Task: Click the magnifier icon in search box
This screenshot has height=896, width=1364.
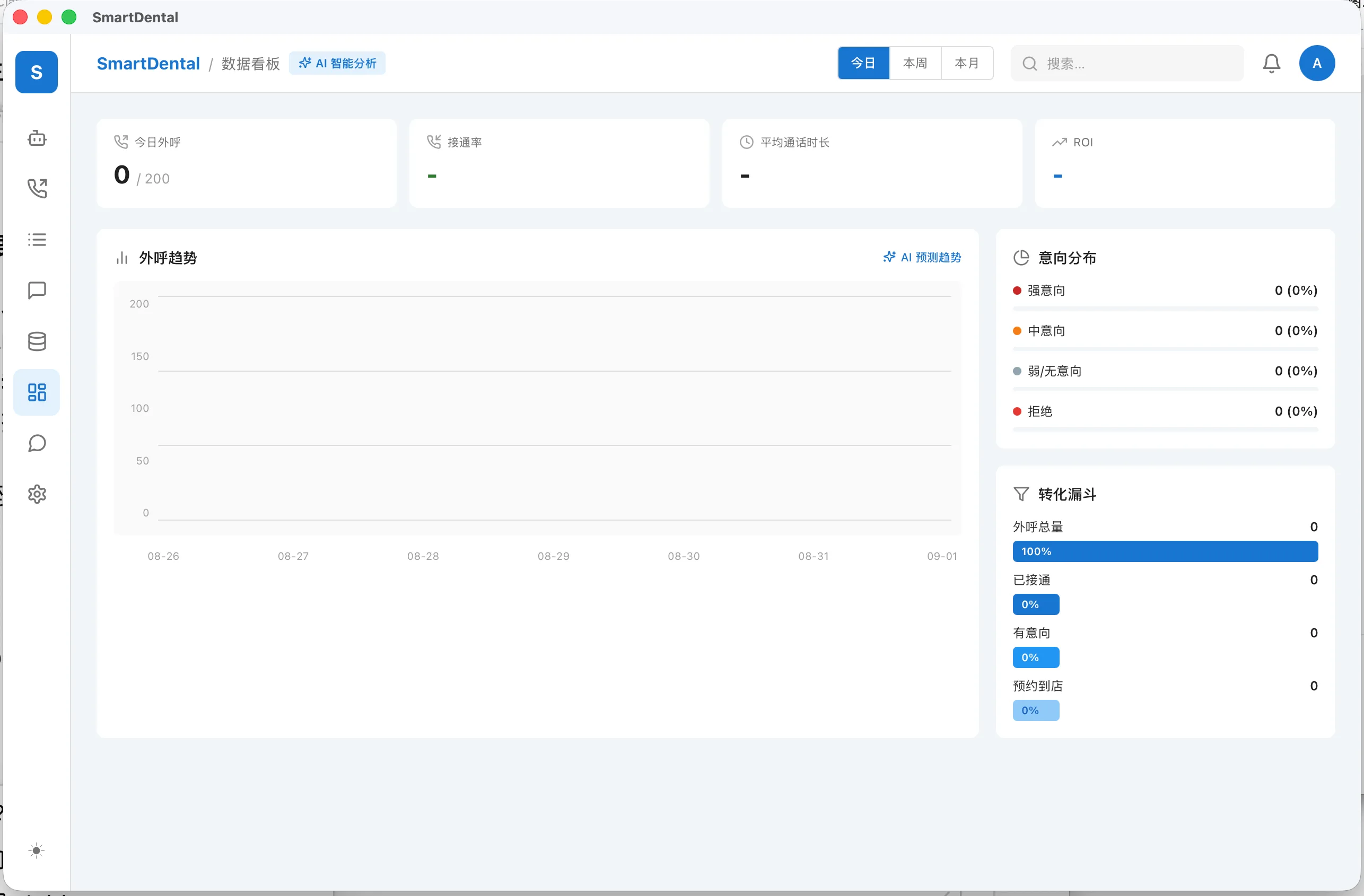Action: click(1029, 64)
